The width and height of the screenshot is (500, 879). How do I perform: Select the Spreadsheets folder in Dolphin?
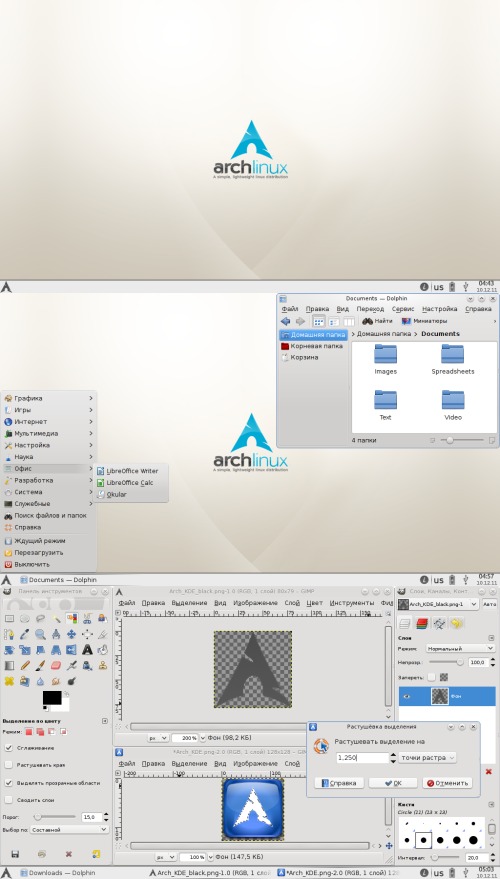tap(452, 359)
